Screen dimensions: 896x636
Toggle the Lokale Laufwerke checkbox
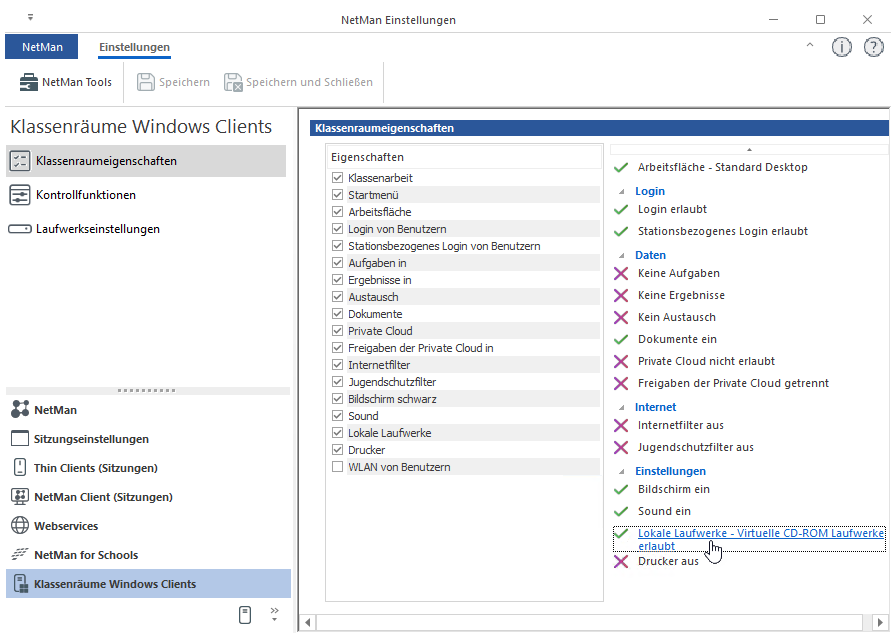click(337, 433)
